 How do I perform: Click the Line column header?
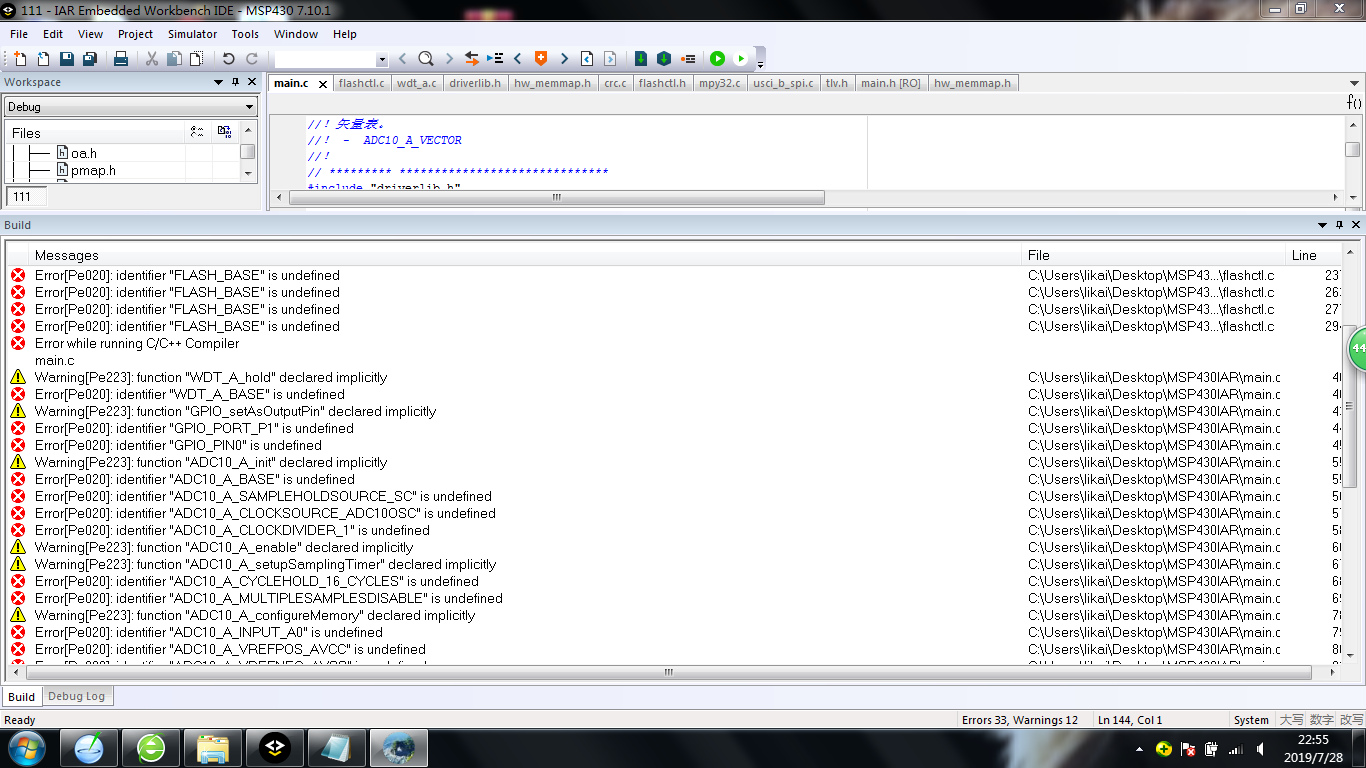(1313, 255)
